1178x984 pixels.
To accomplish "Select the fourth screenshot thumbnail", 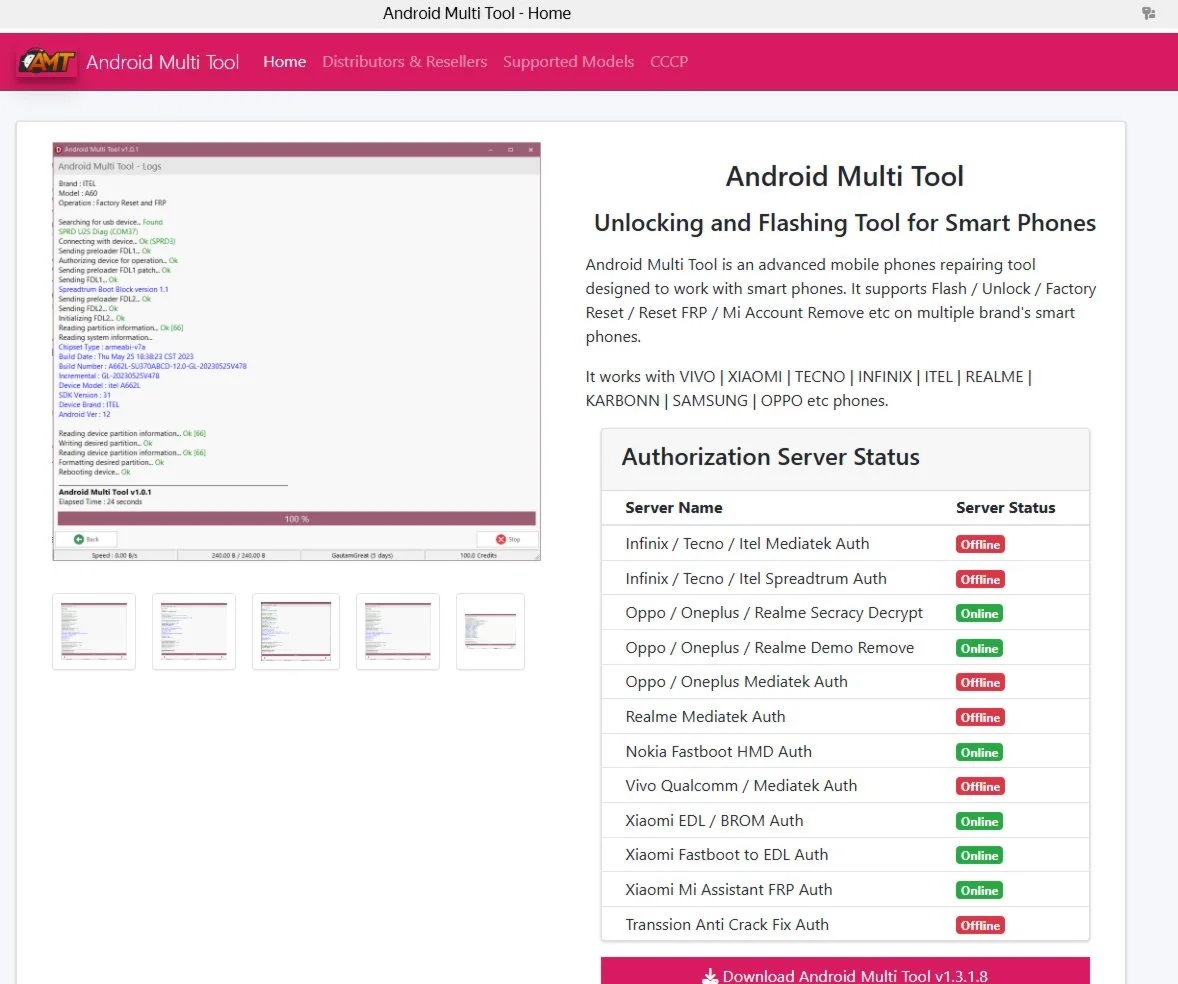I will pos(398,631).
